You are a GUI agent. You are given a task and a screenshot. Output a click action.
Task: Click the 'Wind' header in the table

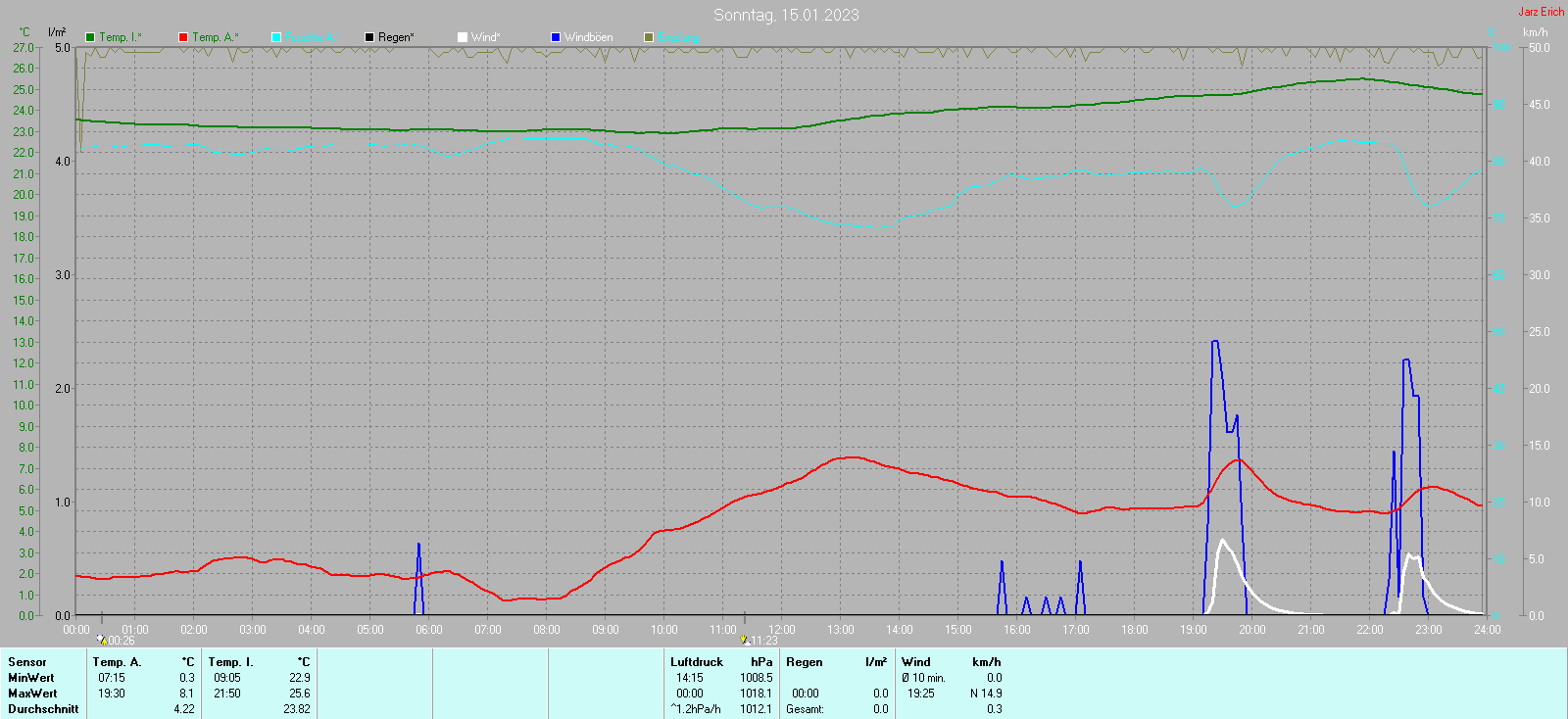coord(916,662)
